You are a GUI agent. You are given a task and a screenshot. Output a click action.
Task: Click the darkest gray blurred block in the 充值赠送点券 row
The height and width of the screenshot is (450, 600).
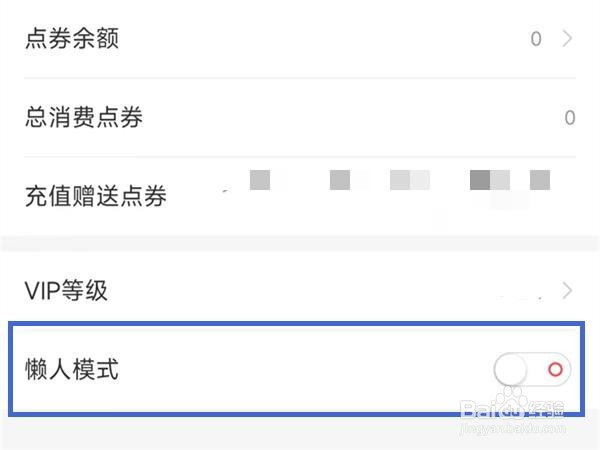coord(480,180)
